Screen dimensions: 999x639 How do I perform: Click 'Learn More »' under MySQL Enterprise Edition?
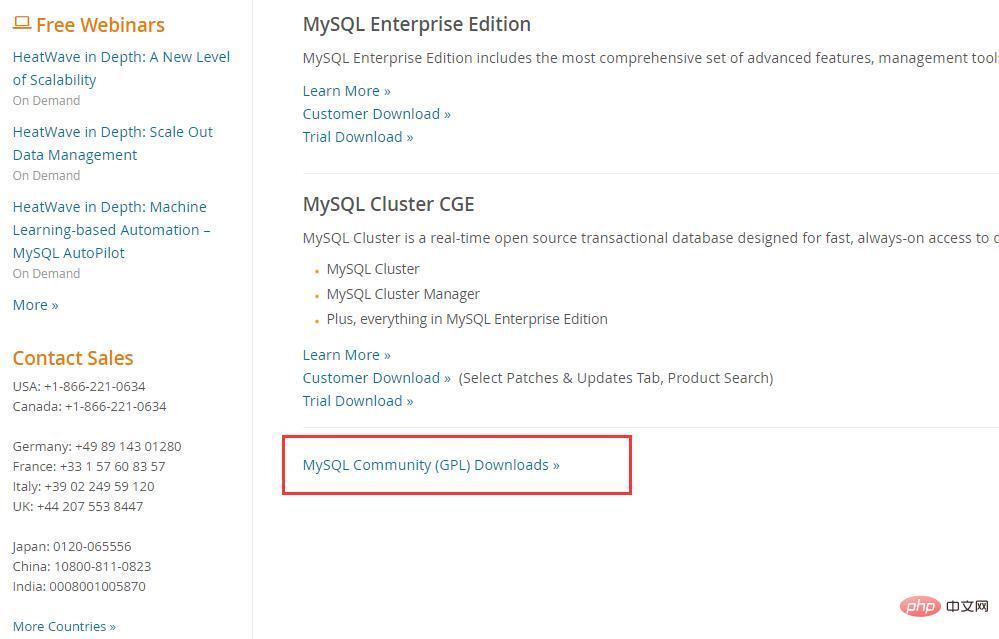pos(346,91)
